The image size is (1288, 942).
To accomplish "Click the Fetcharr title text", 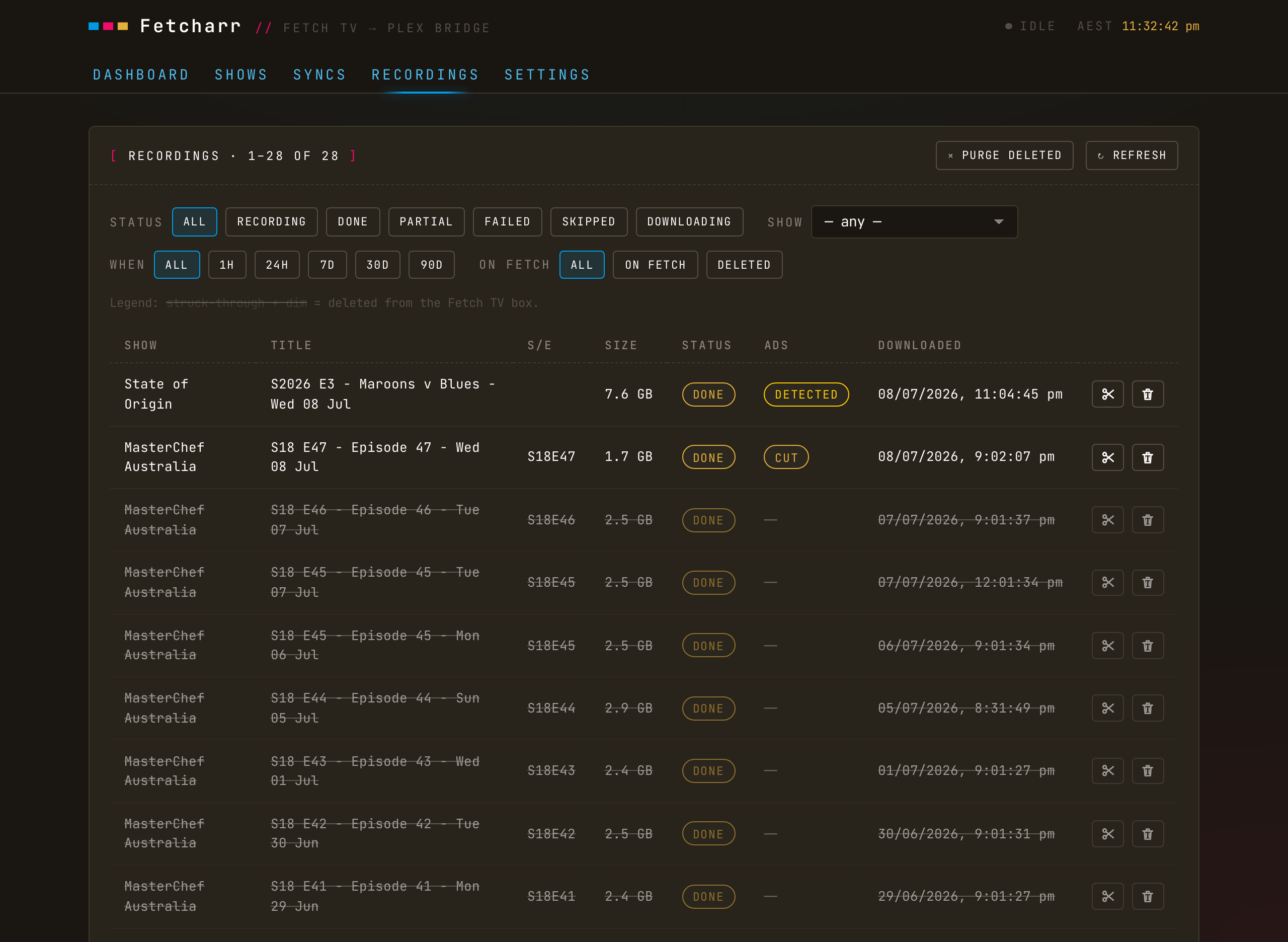I will pos(191,26).
